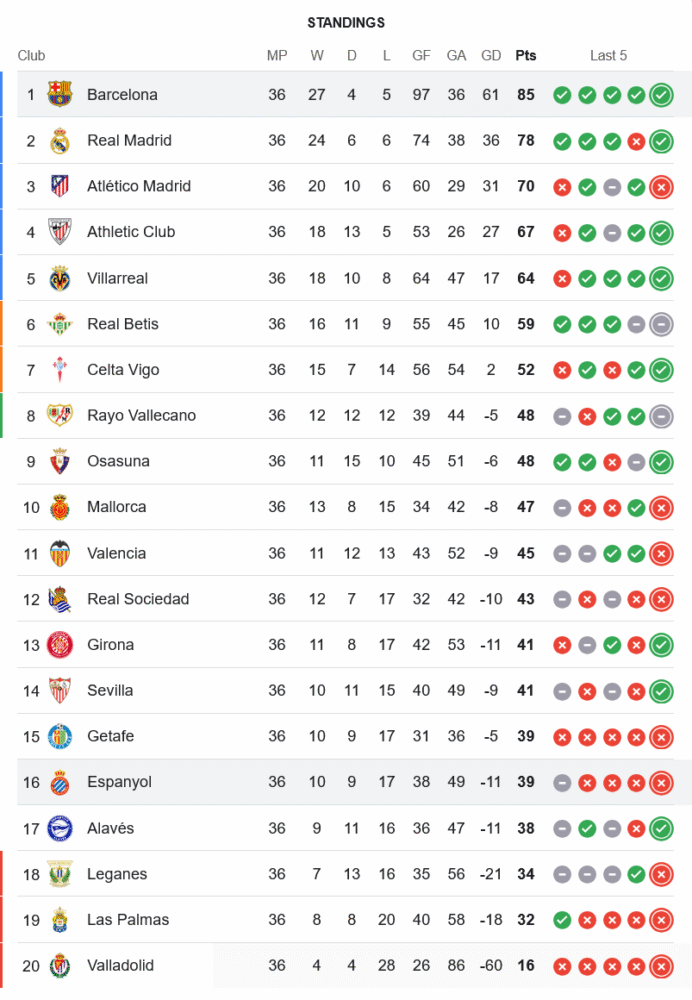The width and height of the screenshot is (692, 1000).
Task: Open the Real Sociedad team link
Action: tap(138, 599)
